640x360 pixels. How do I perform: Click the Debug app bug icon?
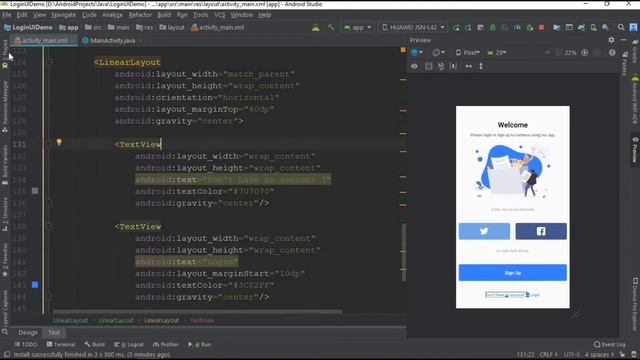click(493, 27)
